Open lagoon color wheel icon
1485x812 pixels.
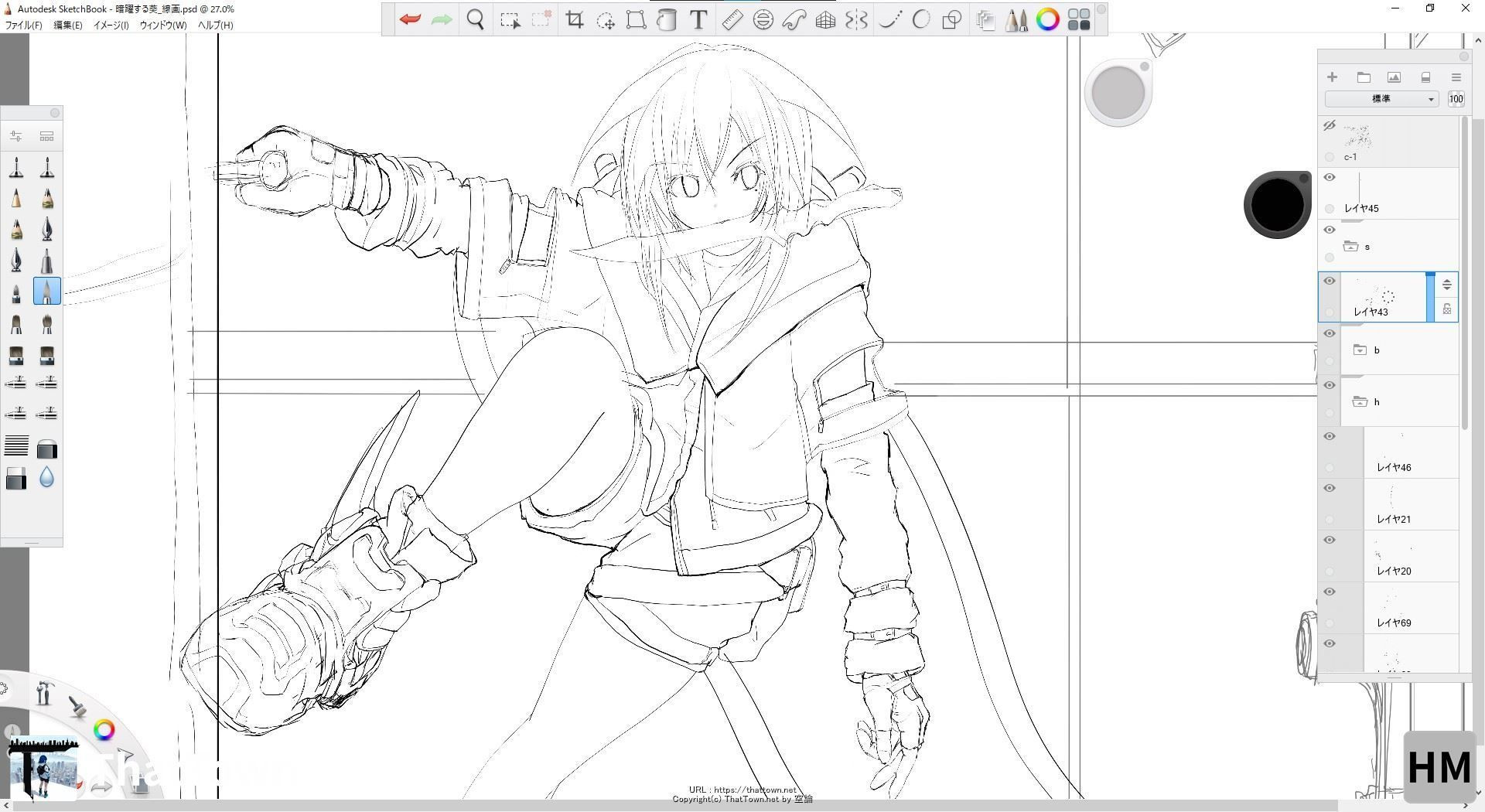coord(104,729)
